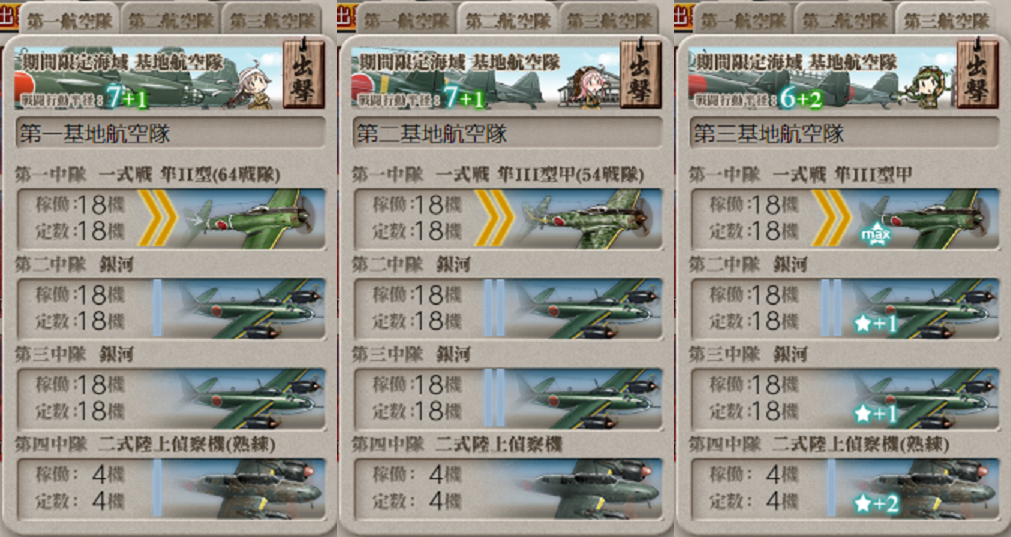1011x537 pixels.
Task: Click the max improvement star icon
Action: (876, 236)
